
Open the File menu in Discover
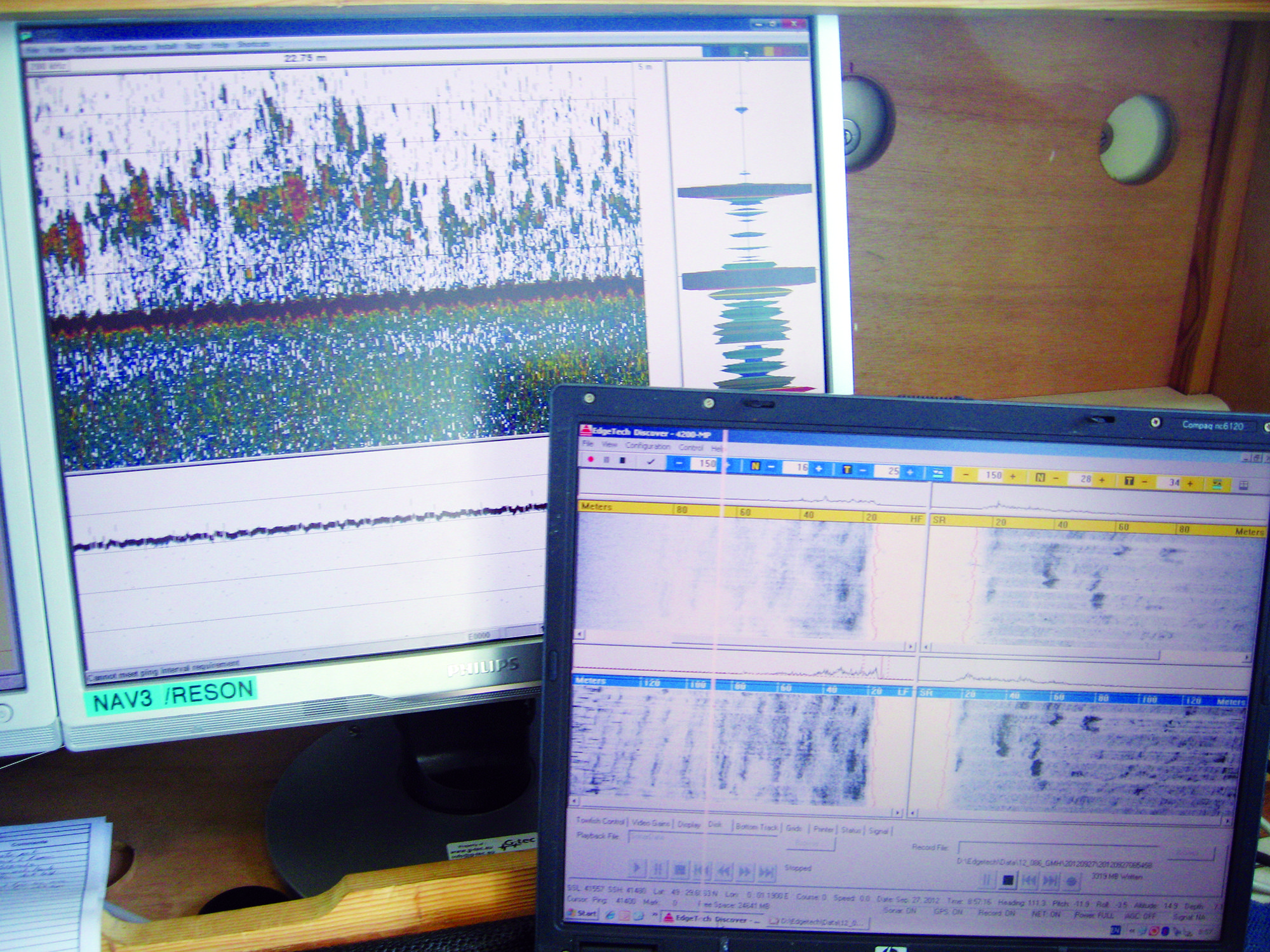588,444
